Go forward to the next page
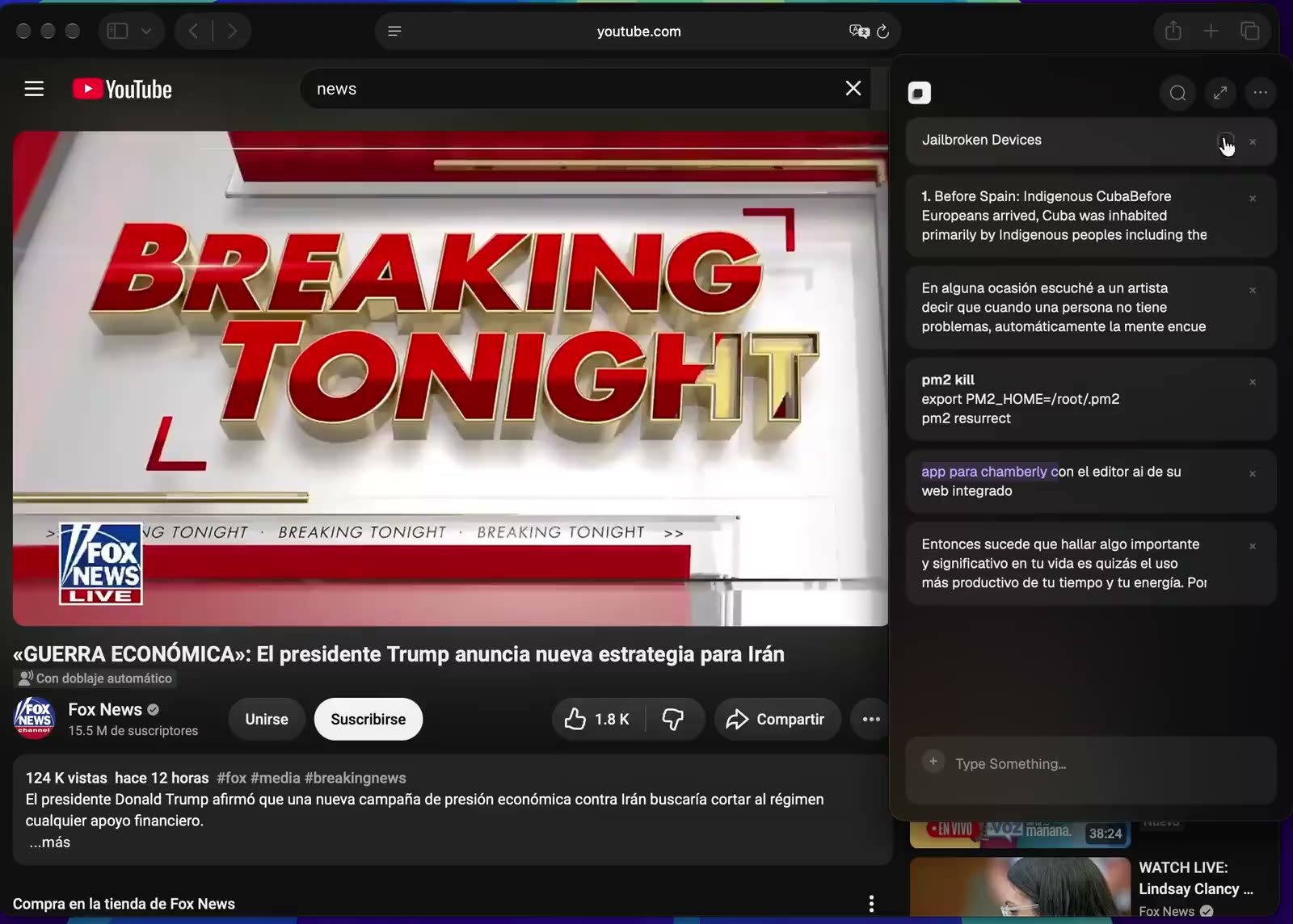 click(233, 31)
